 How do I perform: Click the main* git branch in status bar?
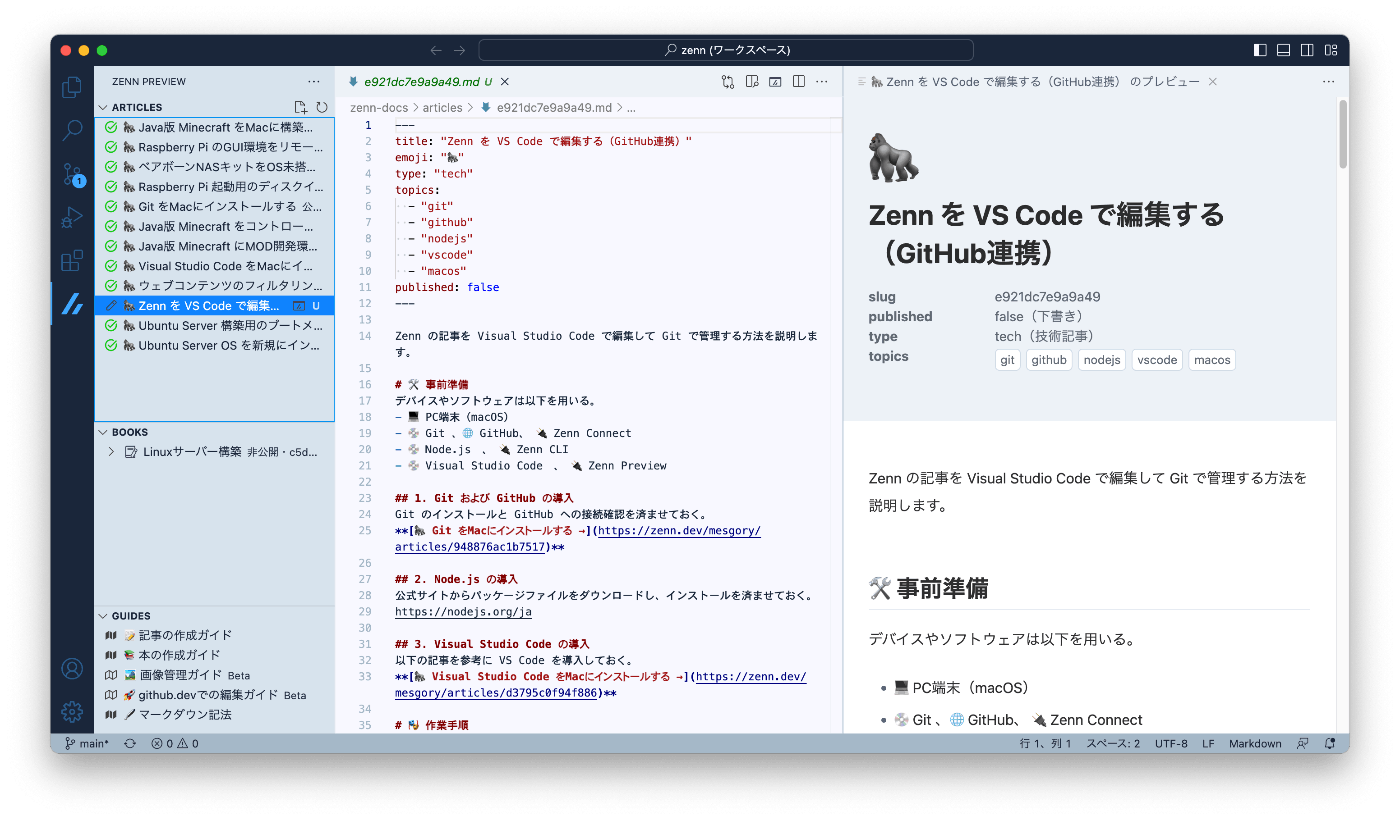(x=86, y=743)
